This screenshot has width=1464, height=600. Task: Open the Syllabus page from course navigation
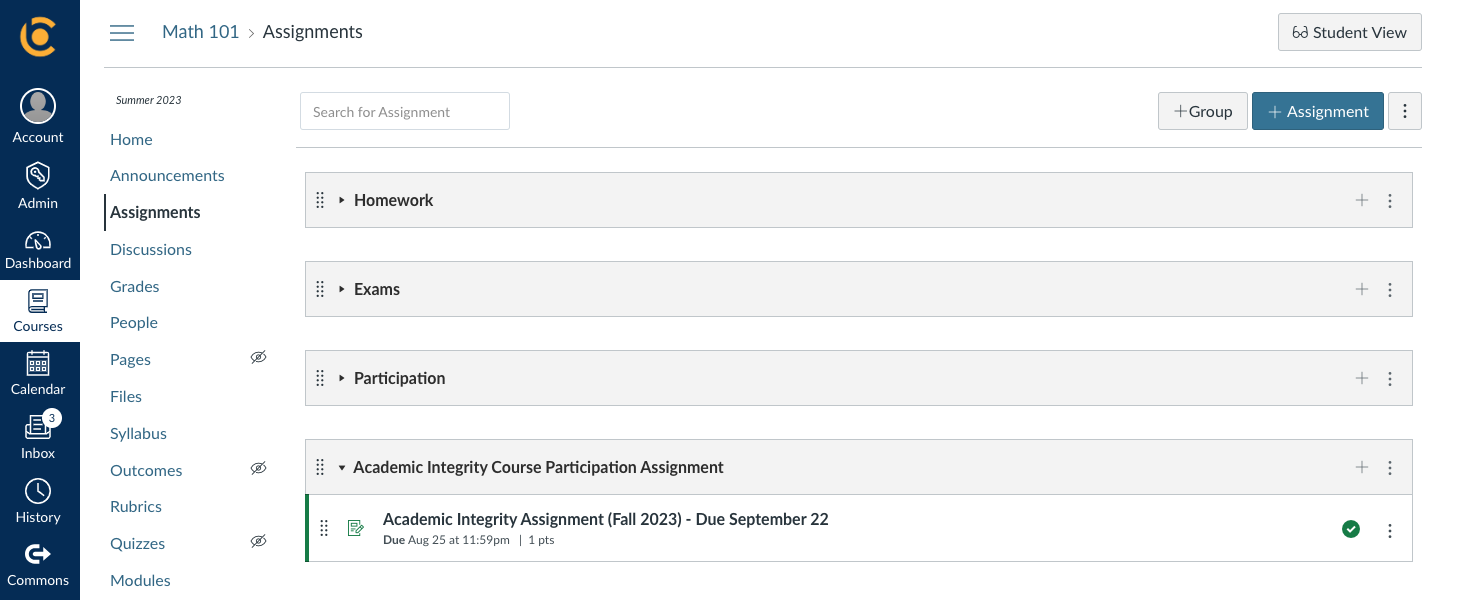point(138,433)
